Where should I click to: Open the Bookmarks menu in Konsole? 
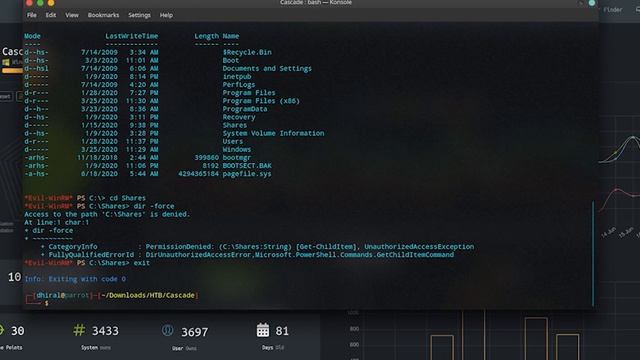point(103,15)
